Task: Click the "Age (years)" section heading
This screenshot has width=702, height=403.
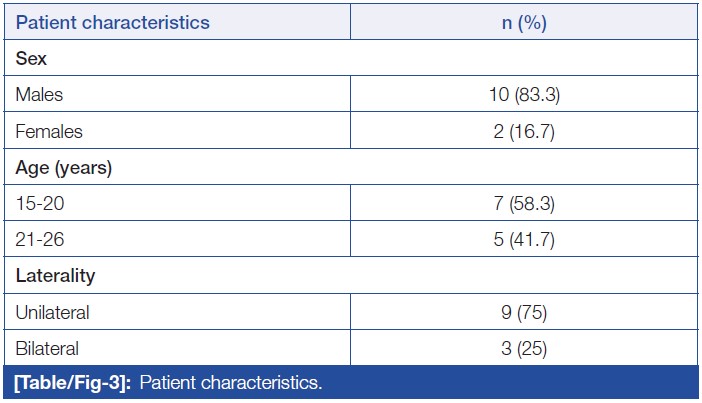Action: (x=63, y=168)
